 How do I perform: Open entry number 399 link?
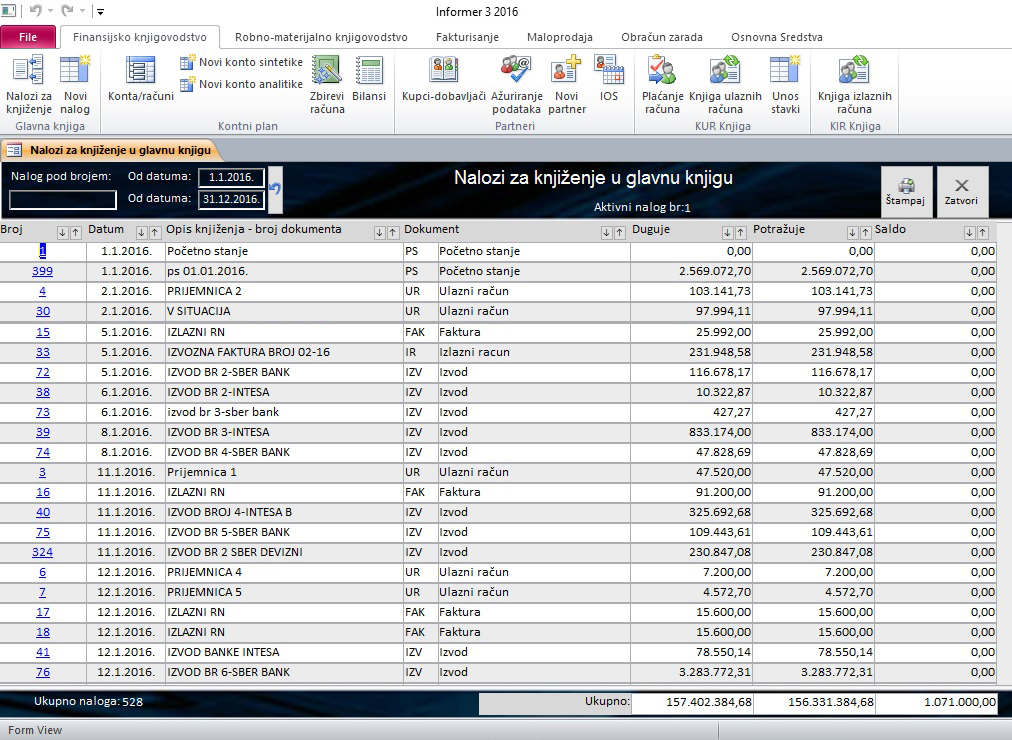click(x=43, y=271)
